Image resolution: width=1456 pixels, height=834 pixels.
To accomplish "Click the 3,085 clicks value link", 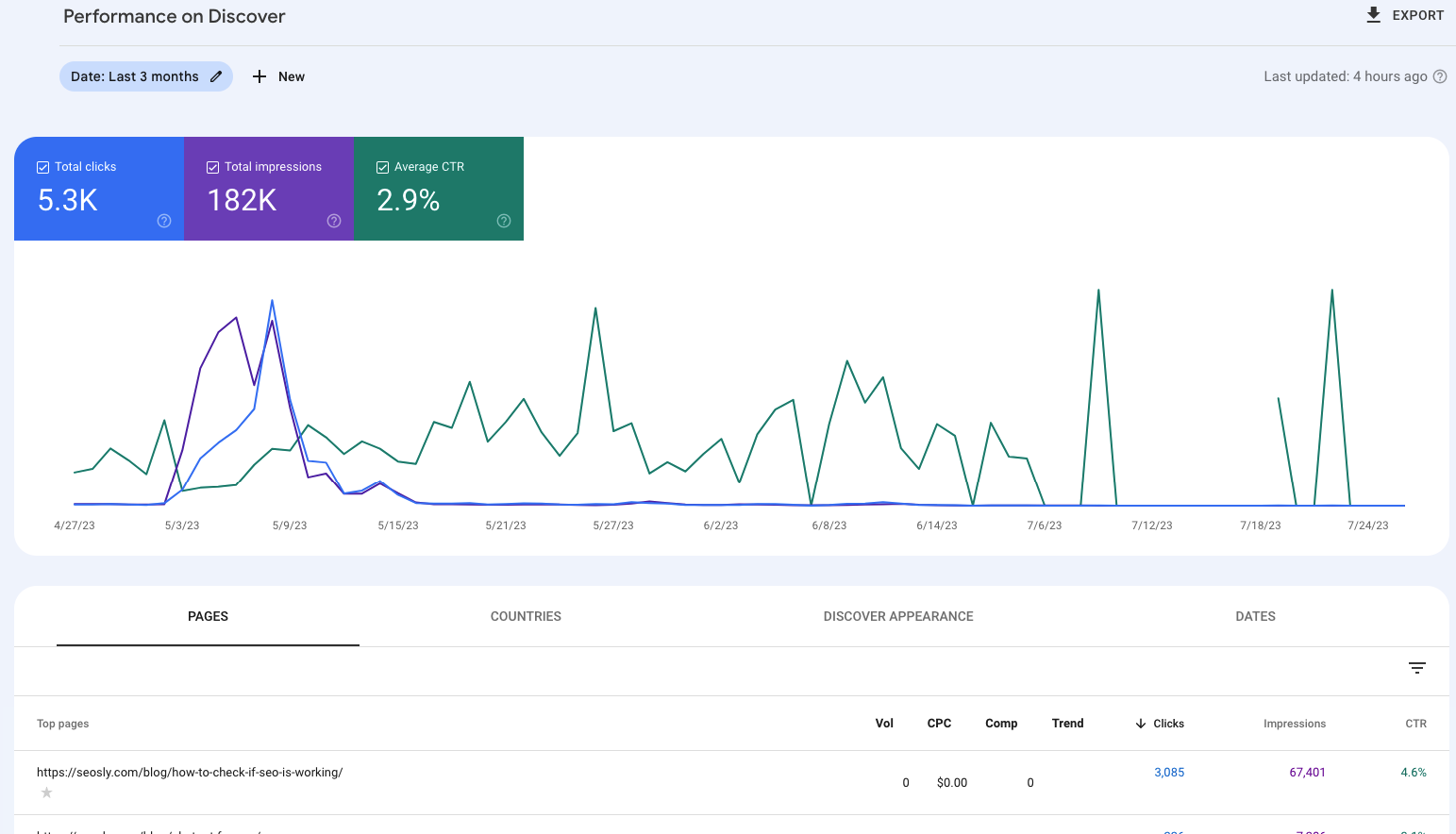I will point(1169,772).
